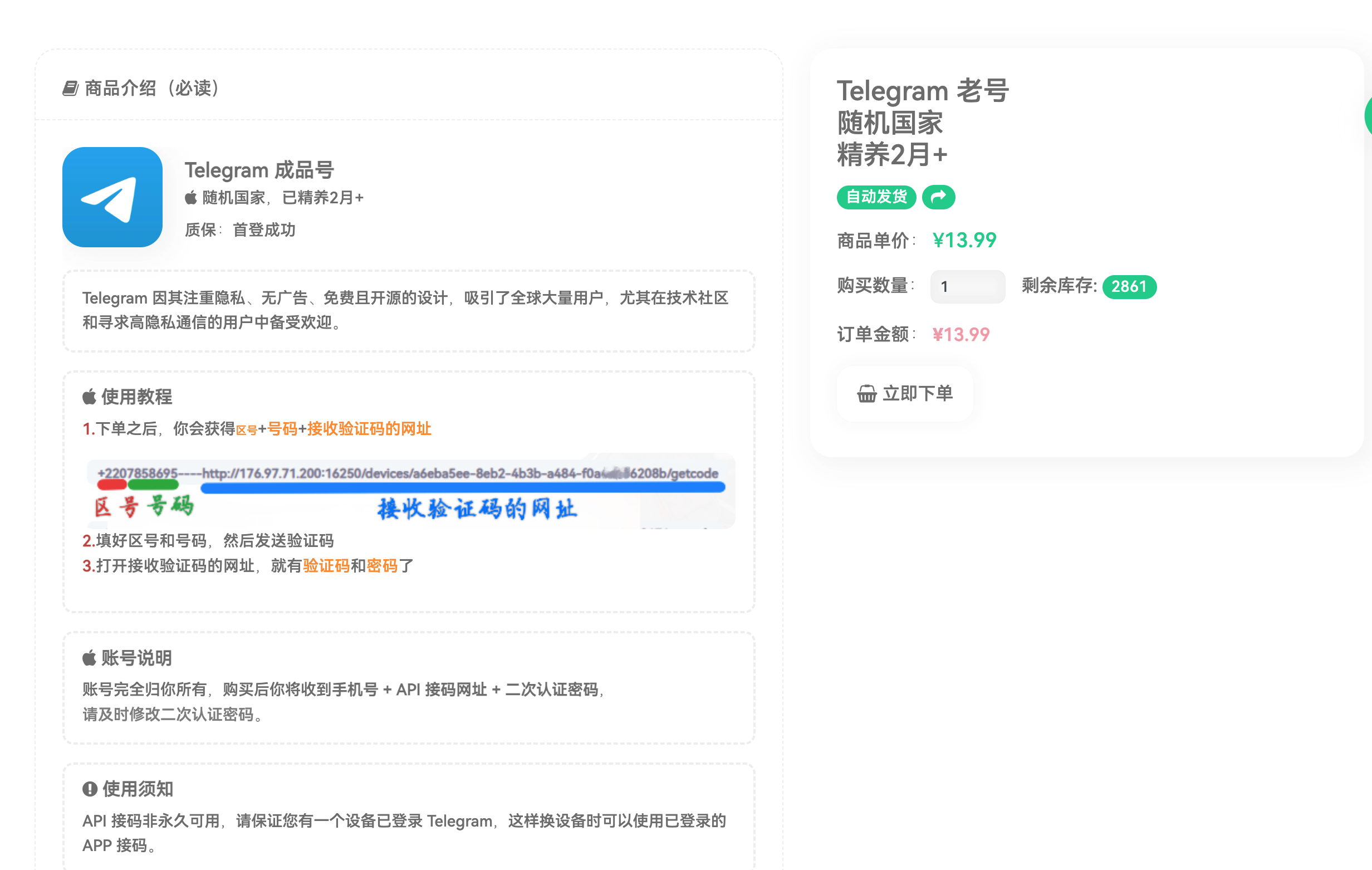Click the green circle at right edge

tap(1368, 116)
